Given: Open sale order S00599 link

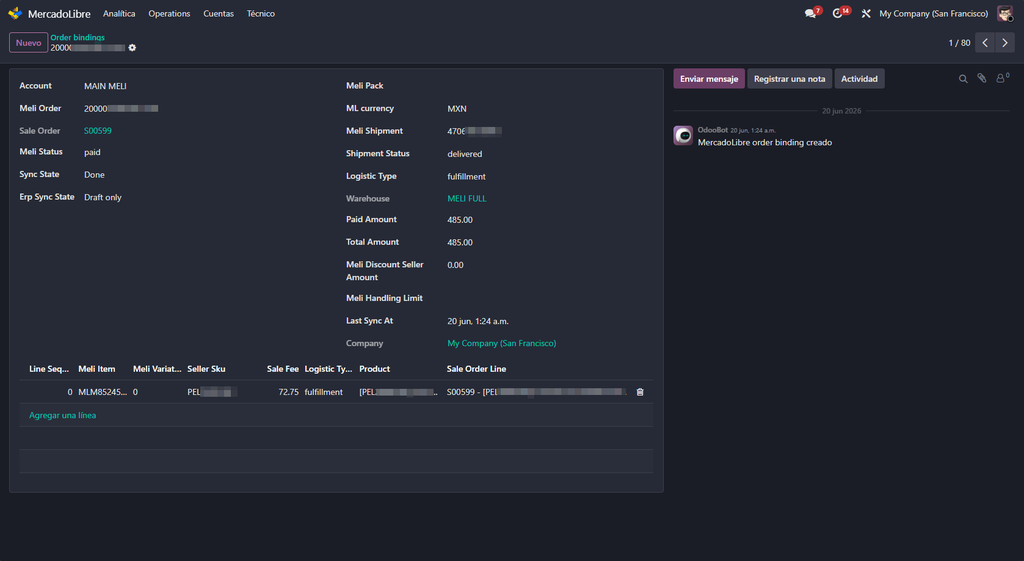Looking at the screenshot, I should 97,131.
